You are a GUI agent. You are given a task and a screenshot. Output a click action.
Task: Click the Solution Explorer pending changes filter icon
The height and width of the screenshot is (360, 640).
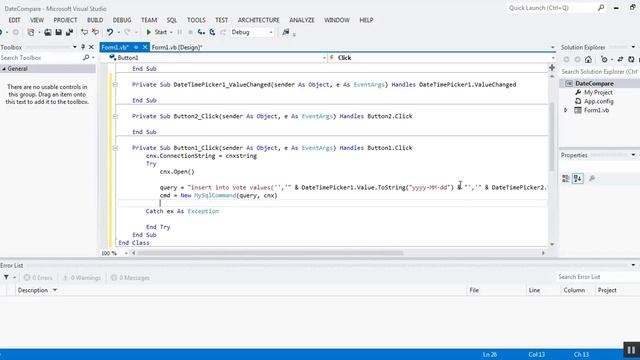pos(604,60)
